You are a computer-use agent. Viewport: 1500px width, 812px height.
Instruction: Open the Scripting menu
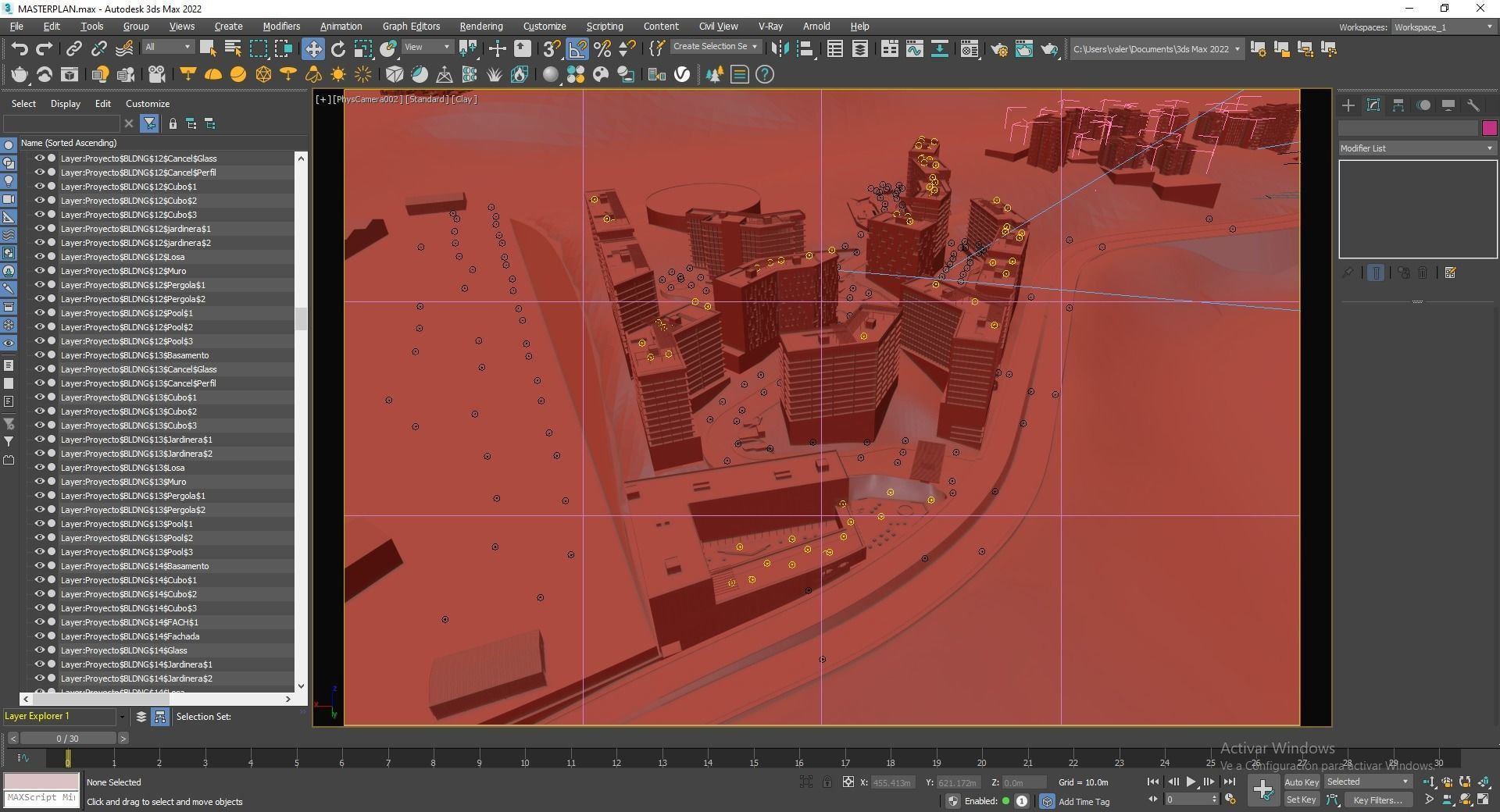[605, 26]
